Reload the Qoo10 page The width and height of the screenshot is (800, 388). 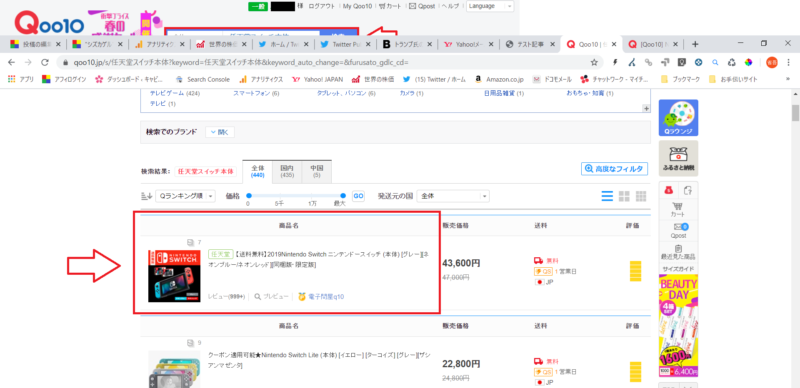(x=44, y=62)
